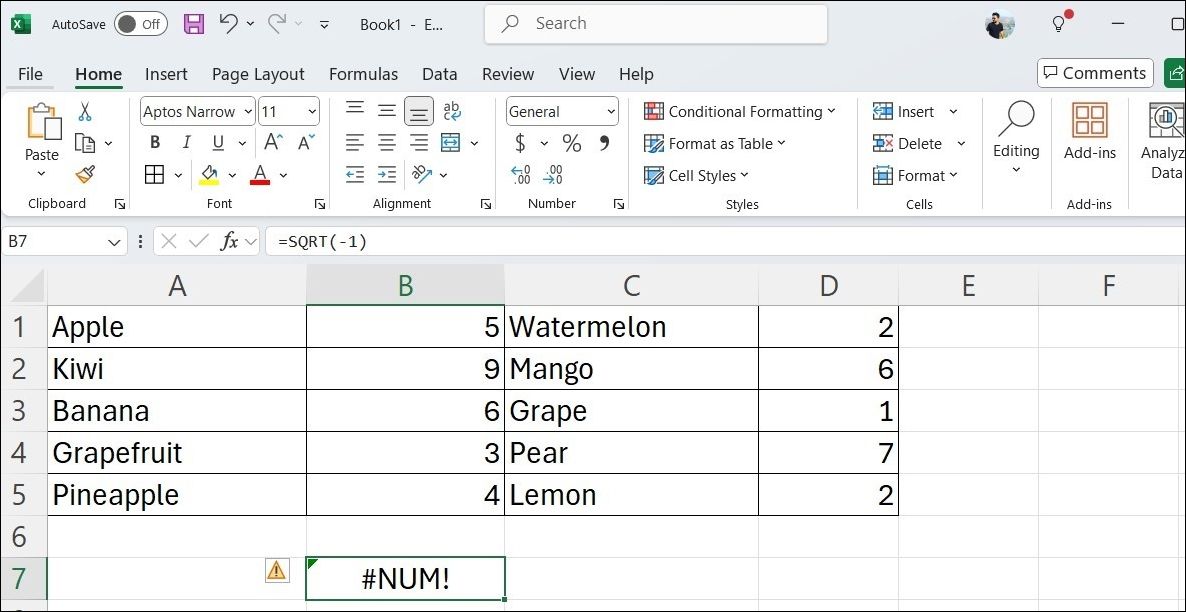Viewport: 1186px width, 612px height.
Task: Toggle Bold formatting
Action: [155, 143]
